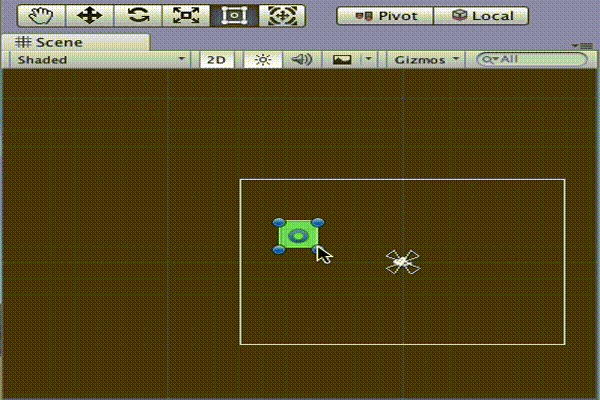The image size is (600, 400).
Task: Switch to the Scale tool
Action: tap(186, 15)
